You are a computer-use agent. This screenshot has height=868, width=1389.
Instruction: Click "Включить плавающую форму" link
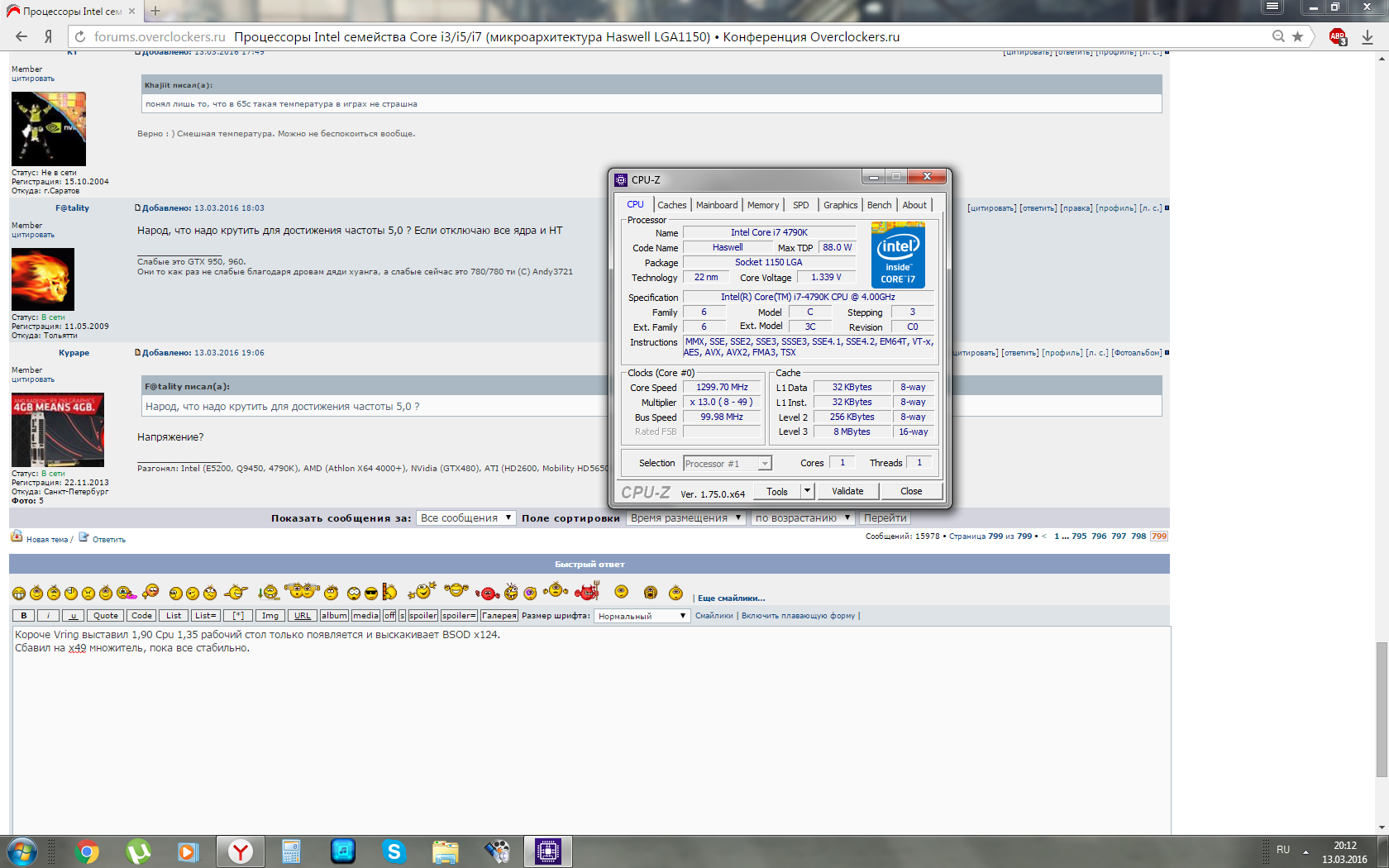coord(798,616)
